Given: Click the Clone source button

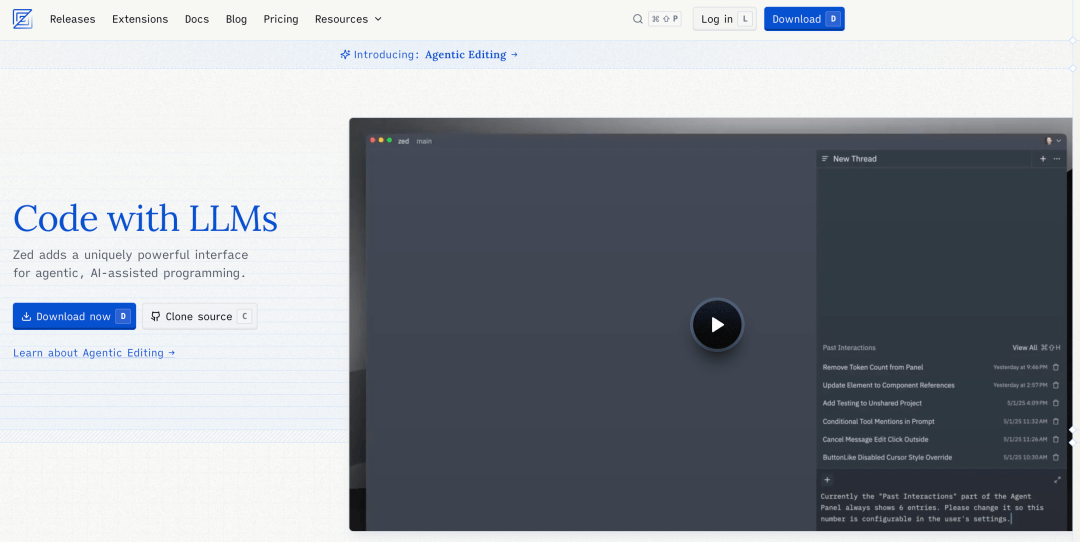Looking at the screenshot, I should (200, 317).
